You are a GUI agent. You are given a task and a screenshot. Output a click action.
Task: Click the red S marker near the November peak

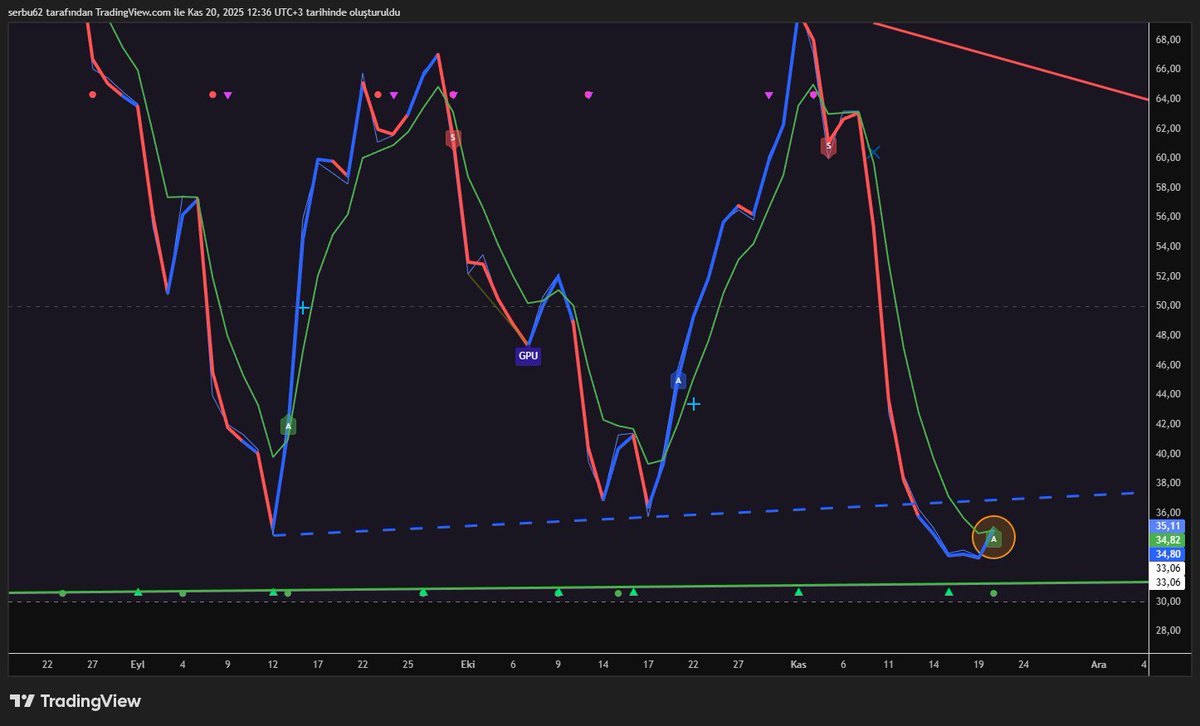click(x=828, y=146)
